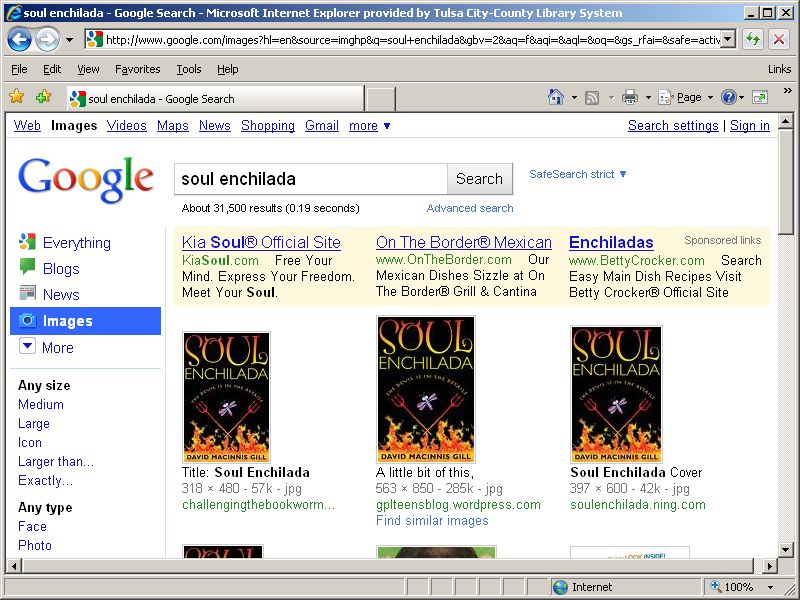Open the View menu

(88, 69)
